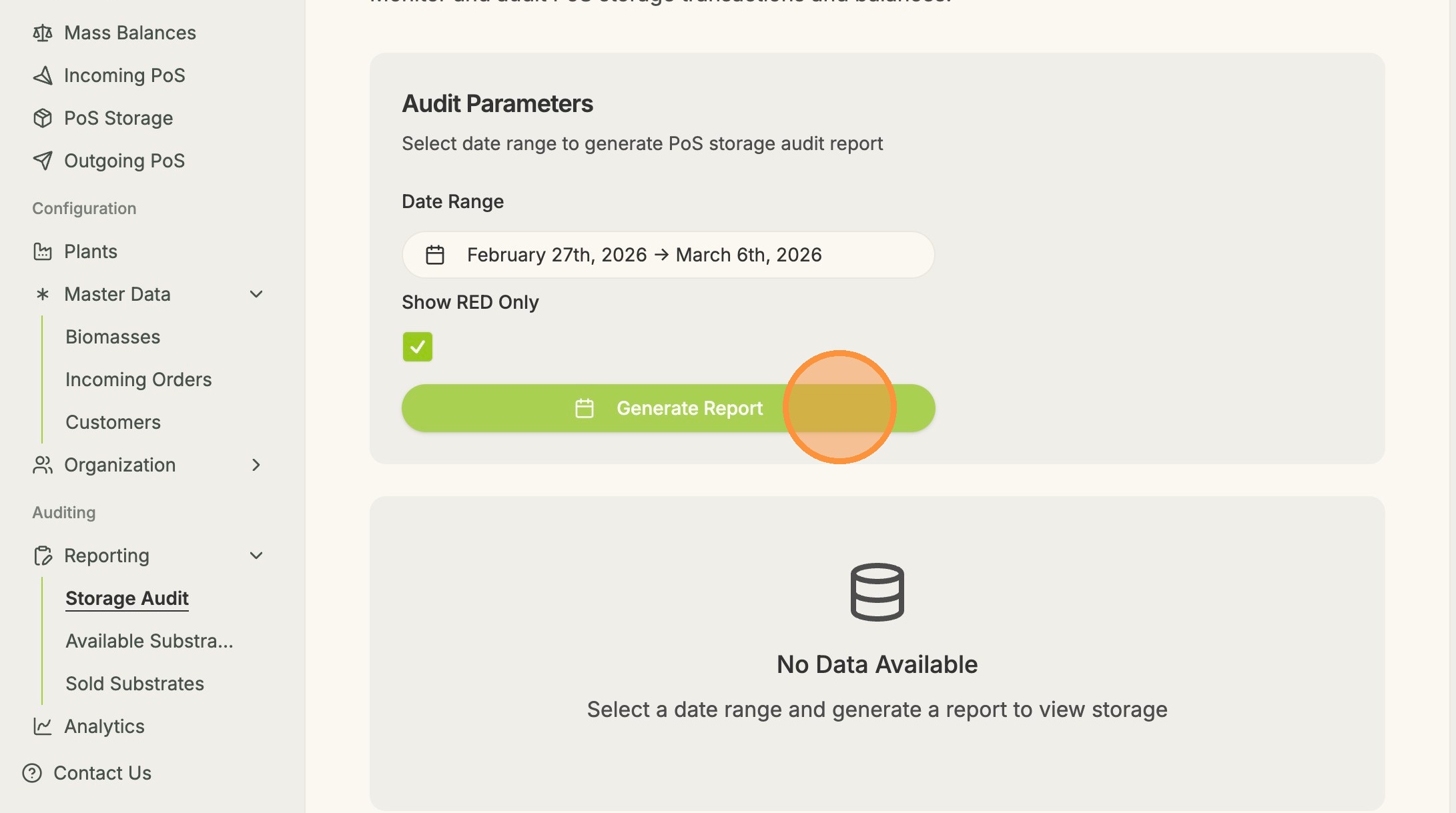1456x813 pixels.
Task: Click the Incoming PoS arrow icon
Action: pos(43,75)
